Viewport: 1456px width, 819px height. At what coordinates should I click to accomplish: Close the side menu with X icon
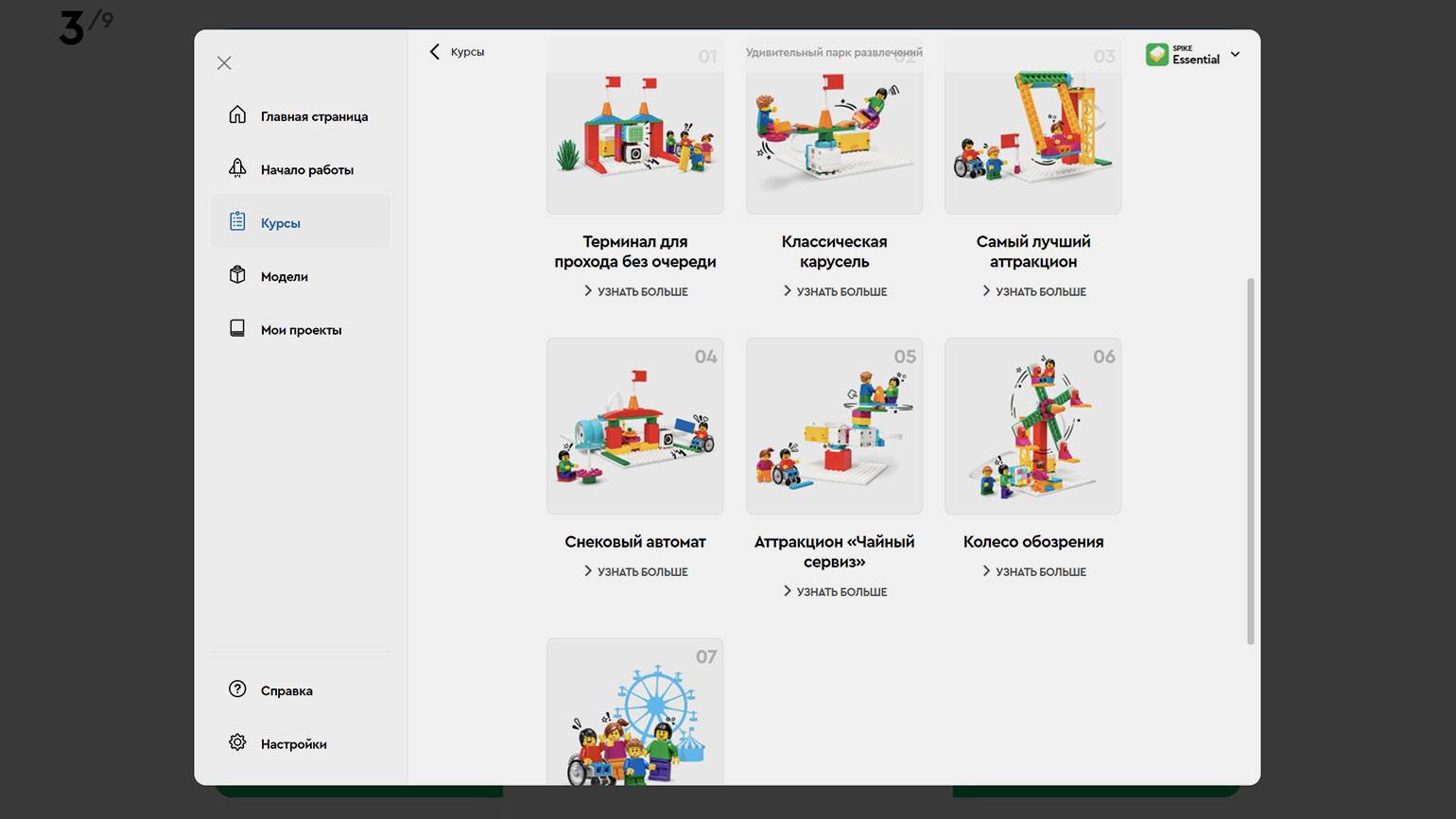coord(224,63)
